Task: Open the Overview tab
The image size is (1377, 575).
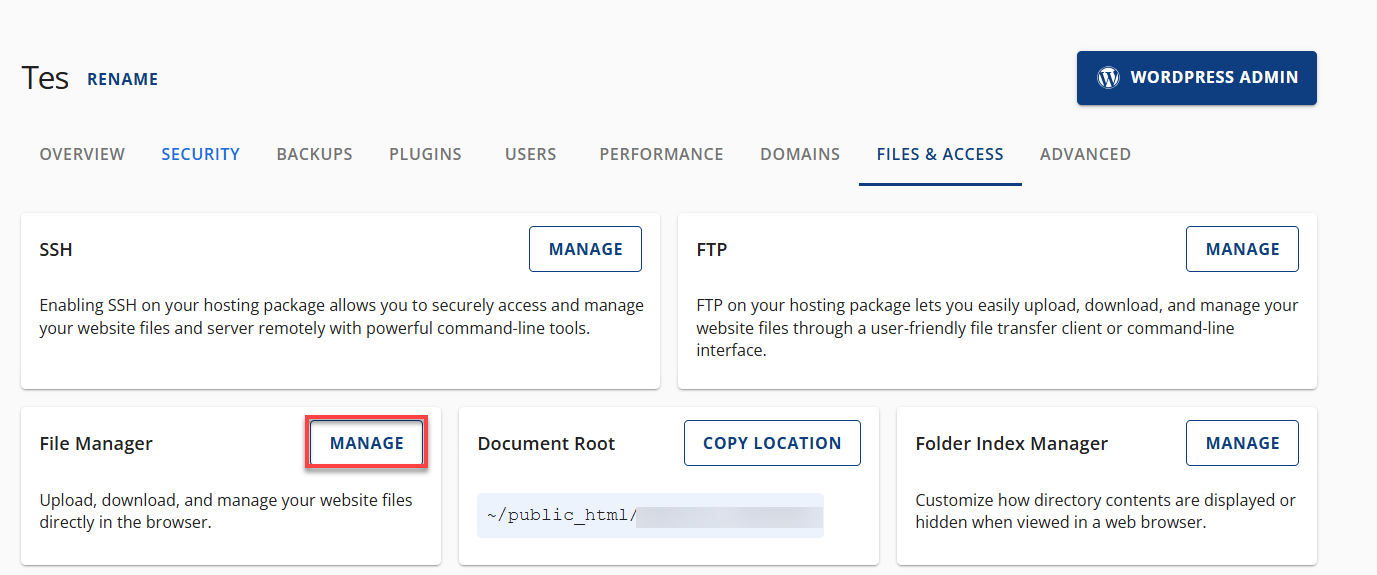Action: coord(82,154)
